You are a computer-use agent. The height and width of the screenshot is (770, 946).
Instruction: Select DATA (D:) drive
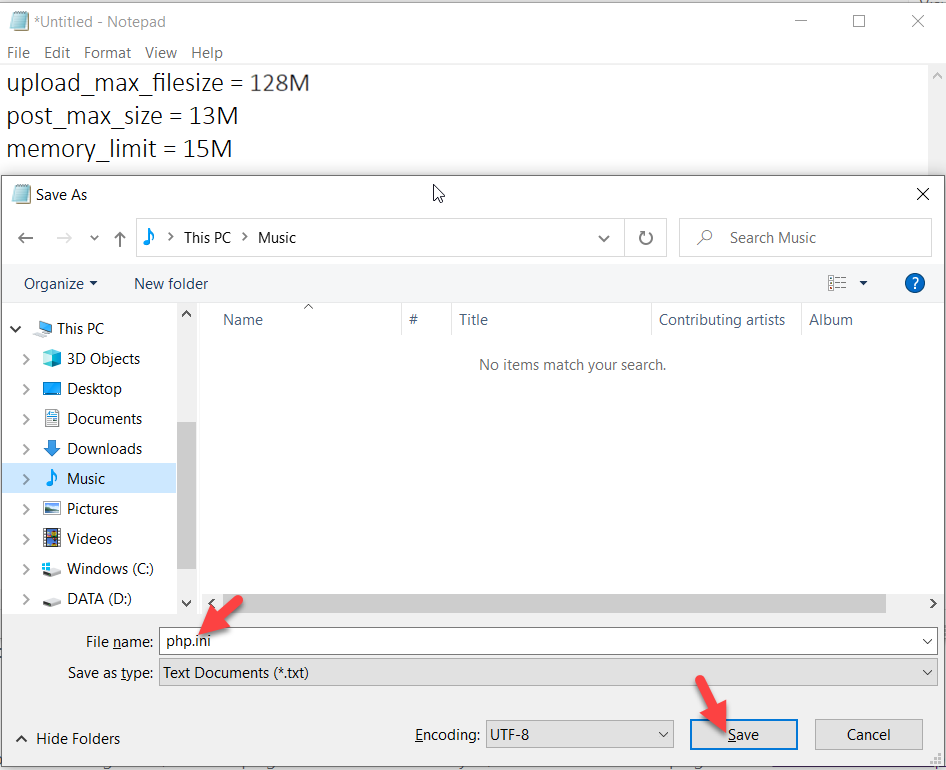coord(99,599)
